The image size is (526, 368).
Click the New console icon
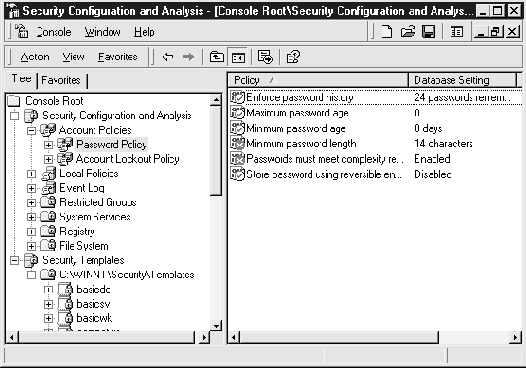click(387, 32)
